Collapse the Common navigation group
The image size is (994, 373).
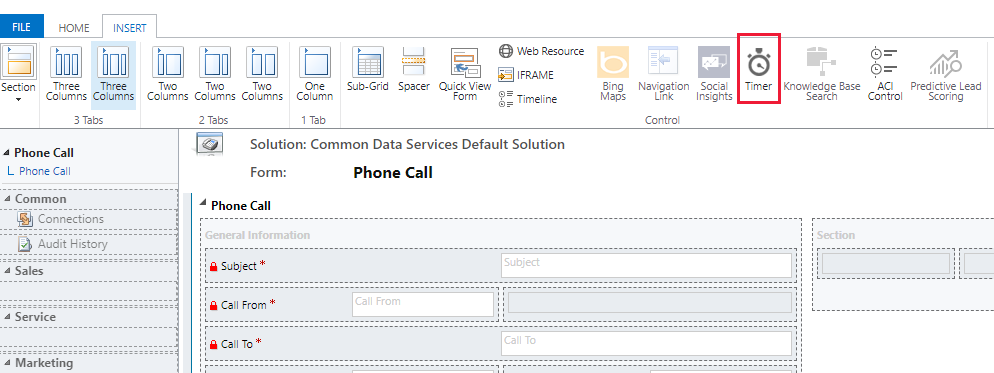click(7, 199)
